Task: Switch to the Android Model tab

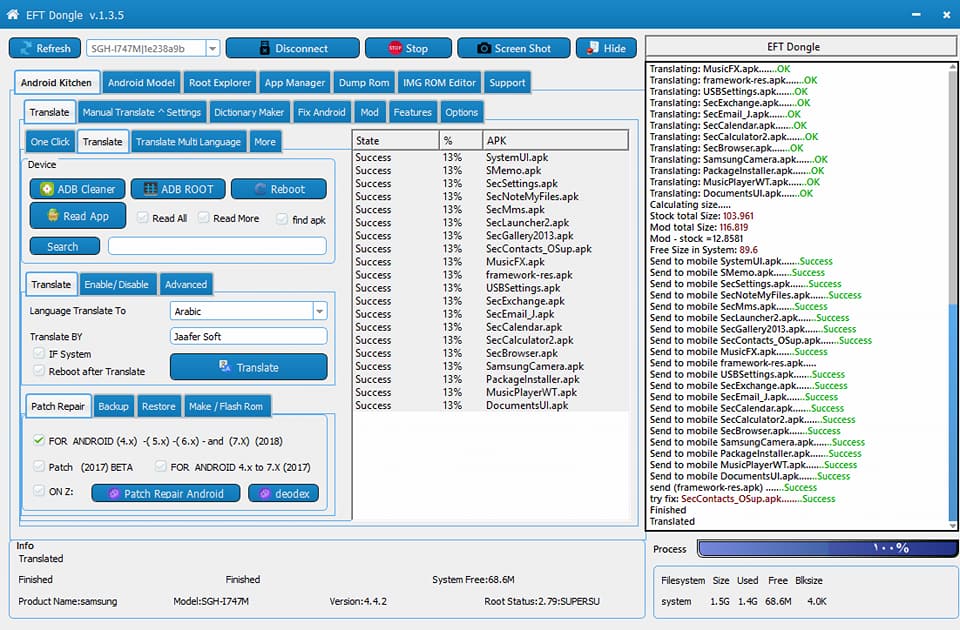Action: point(141,83)
